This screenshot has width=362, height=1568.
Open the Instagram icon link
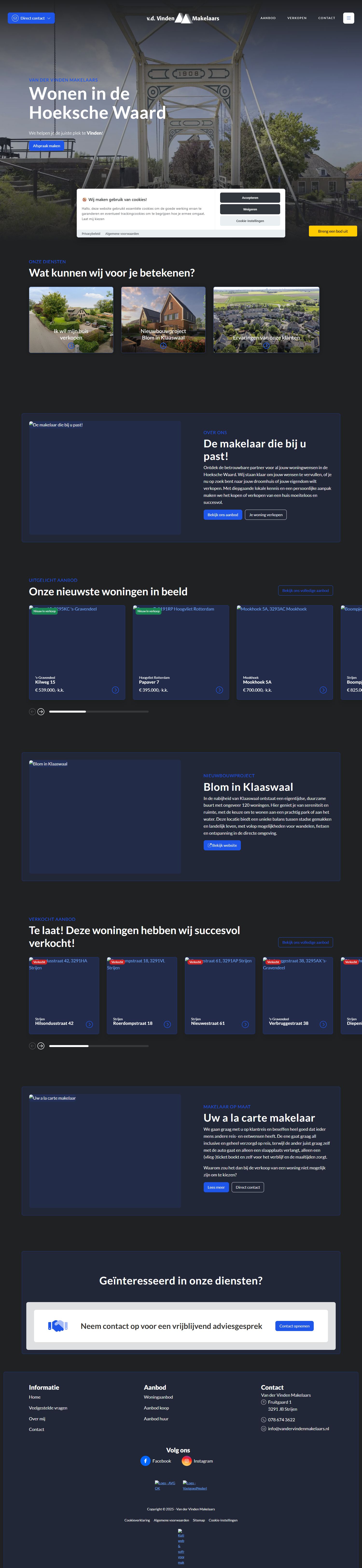coord(187,1461)
